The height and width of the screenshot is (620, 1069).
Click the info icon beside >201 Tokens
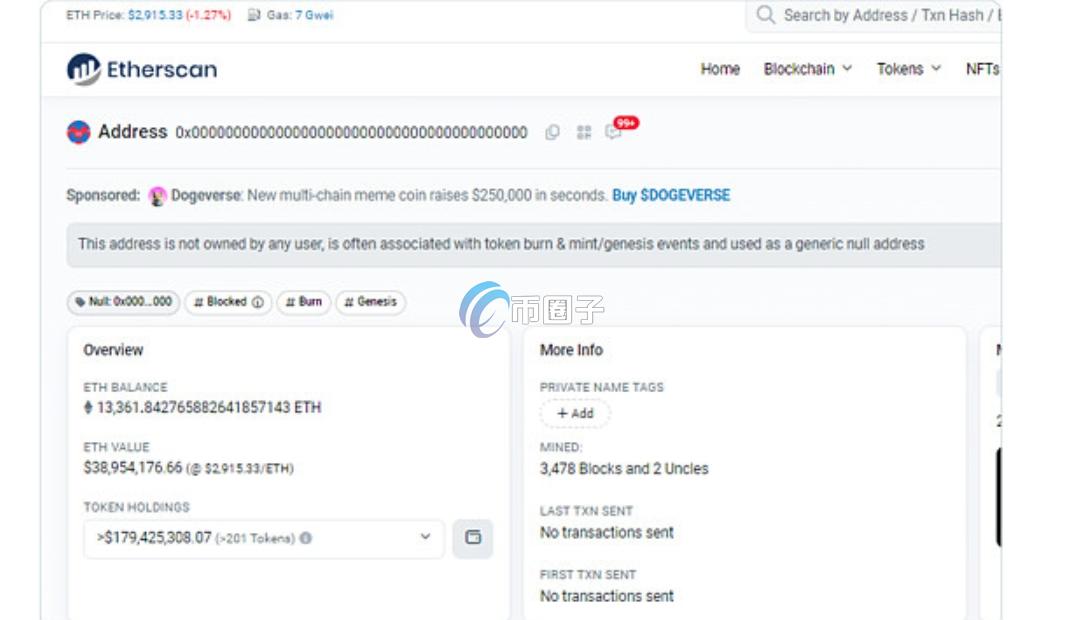(306, 538)
